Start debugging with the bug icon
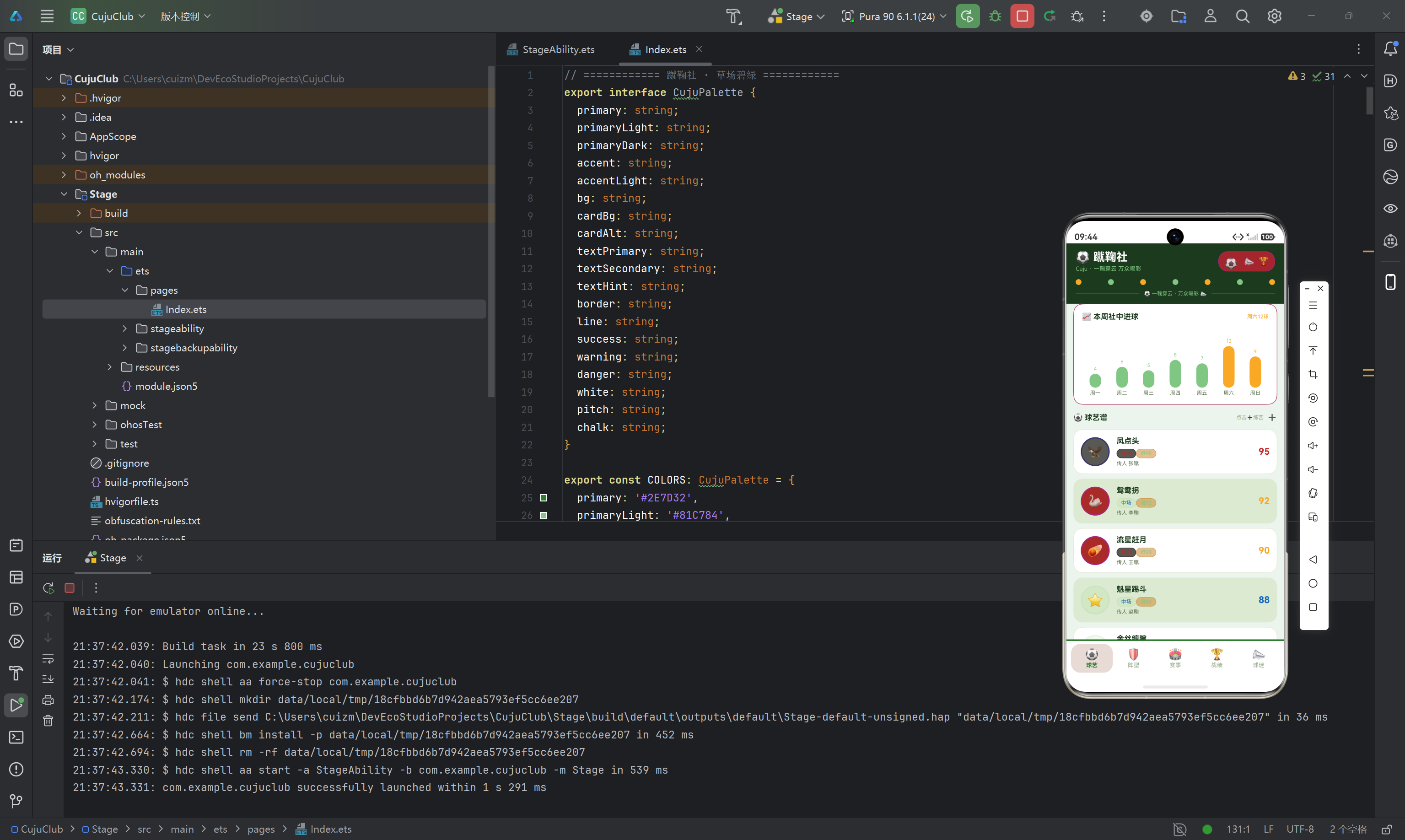 pos(996,16)
